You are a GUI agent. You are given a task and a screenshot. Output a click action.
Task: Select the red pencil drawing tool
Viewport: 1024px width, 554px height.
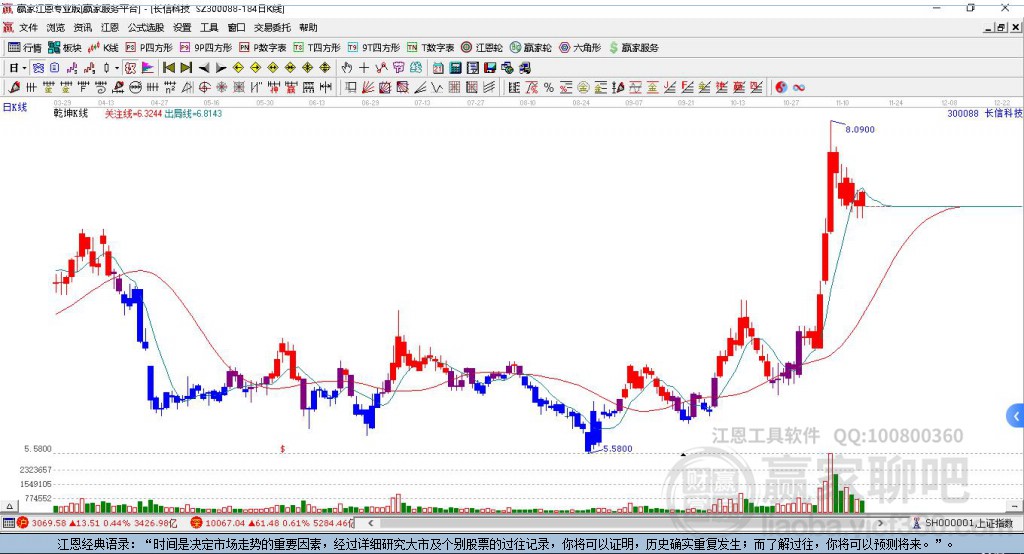[x=14, y=87]
